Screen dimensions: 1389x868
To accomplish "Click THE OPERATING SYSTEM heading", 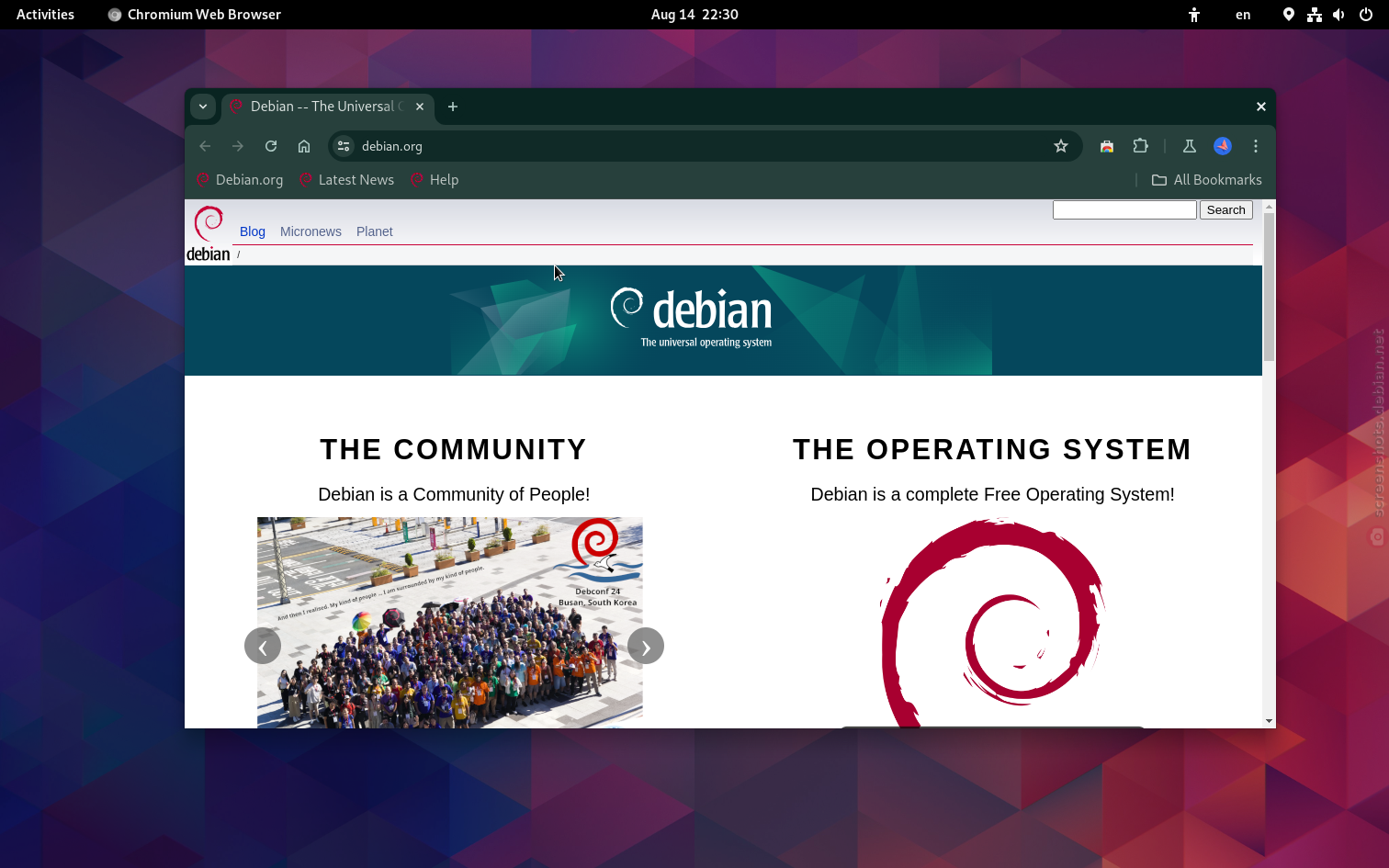I will coord(992,449).
